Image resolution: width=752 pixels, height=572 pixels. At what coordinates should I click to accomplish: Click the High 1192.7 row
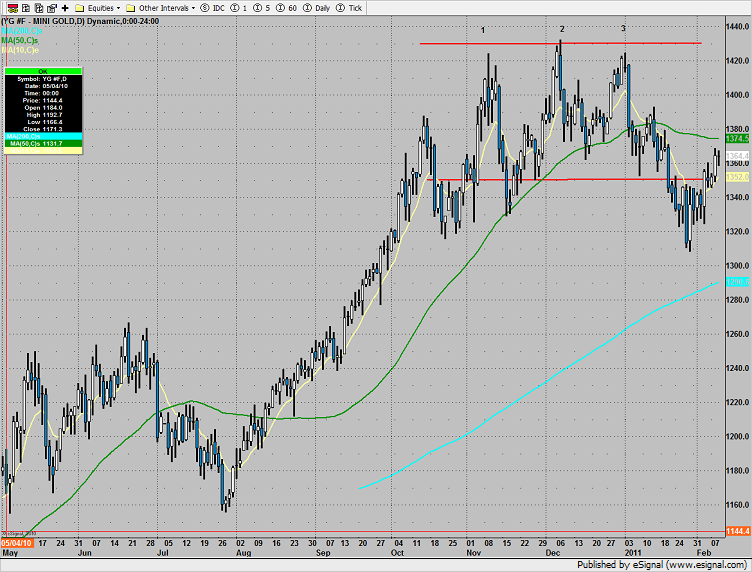[43, 115]
